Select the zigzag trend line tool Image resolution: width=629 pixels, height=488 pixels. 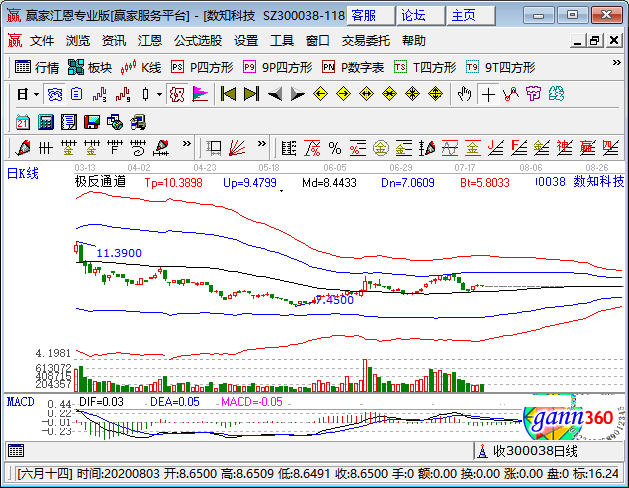click(511, 94)
